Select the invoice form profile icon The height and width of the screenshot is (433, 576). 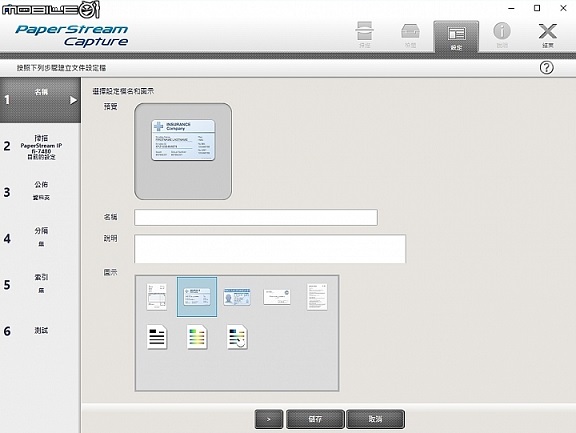point(157,297)
